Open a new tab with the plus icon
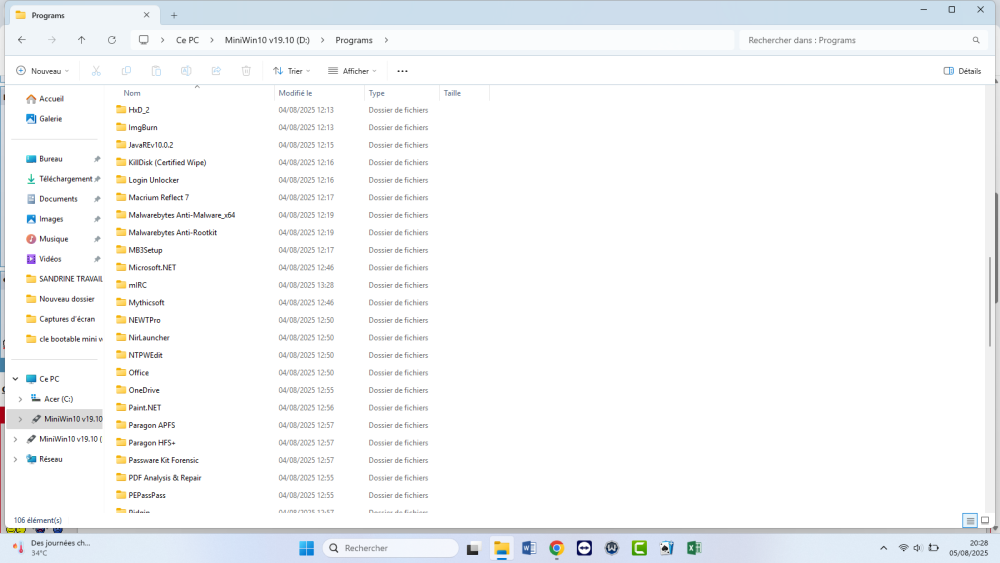The height and width of the screenshot is (563, 1000). 174,15
